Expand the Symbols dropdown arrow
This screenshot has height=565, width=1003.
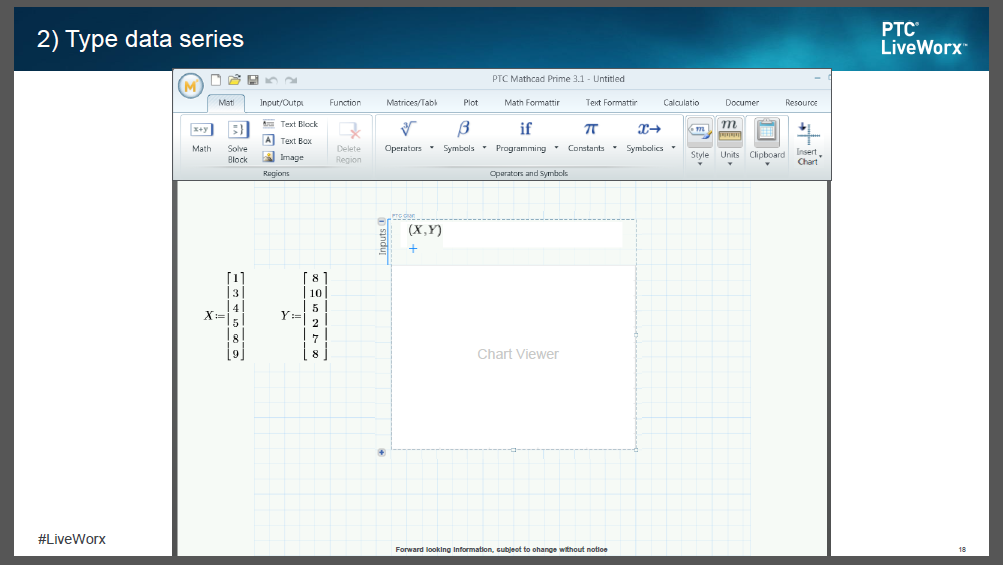click(x=484, y=148)
